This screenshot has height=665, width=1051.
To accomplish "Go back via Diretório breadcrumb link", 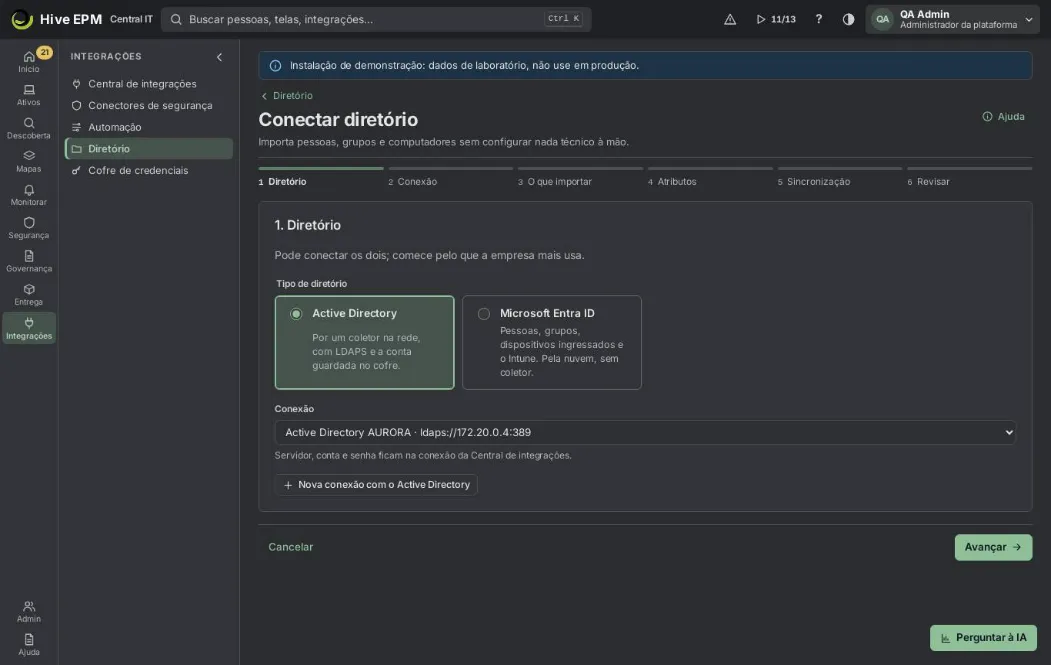I will click(x=287, y=96).
